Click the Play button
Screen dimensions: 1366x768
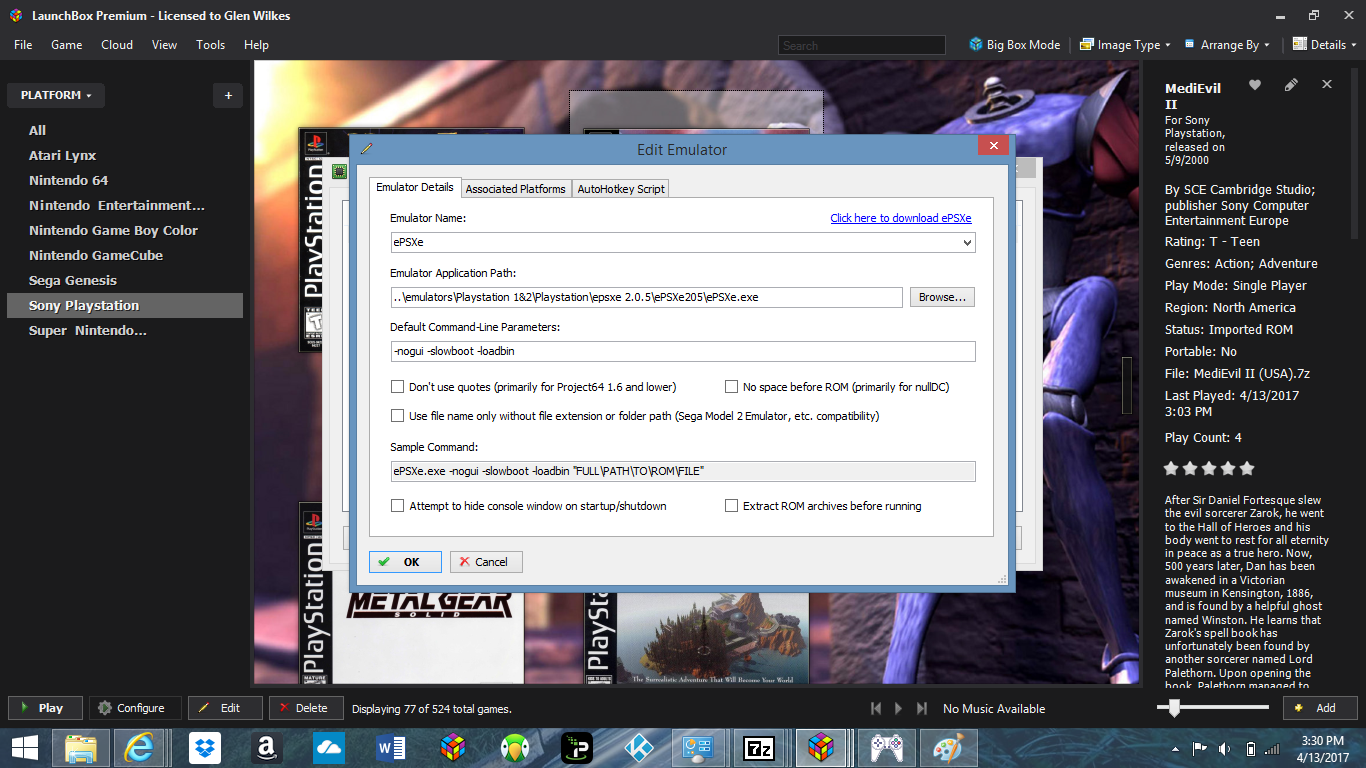(45, 708)
